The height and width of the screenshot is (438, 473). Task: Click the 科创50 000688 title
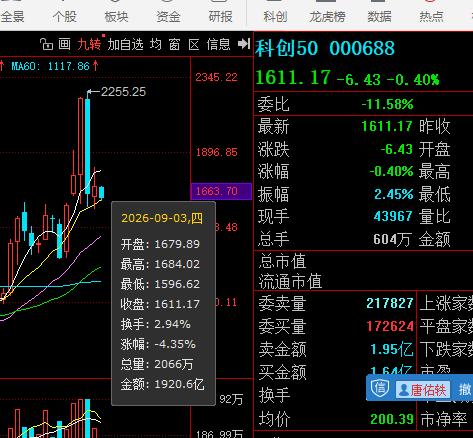coord(325,48)
